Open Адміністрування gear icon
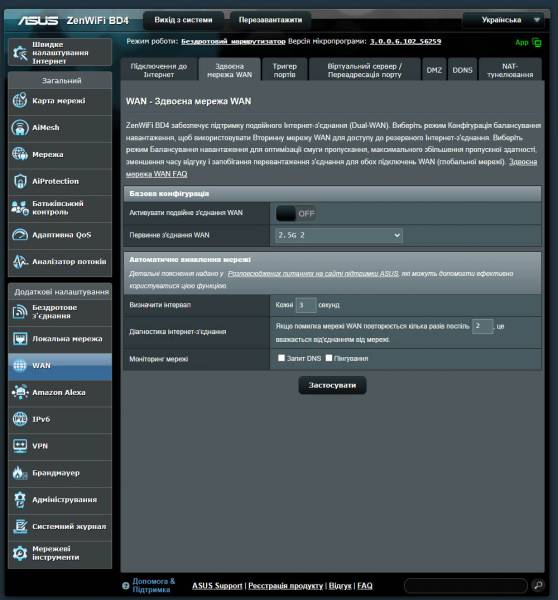 click(20, 499)
